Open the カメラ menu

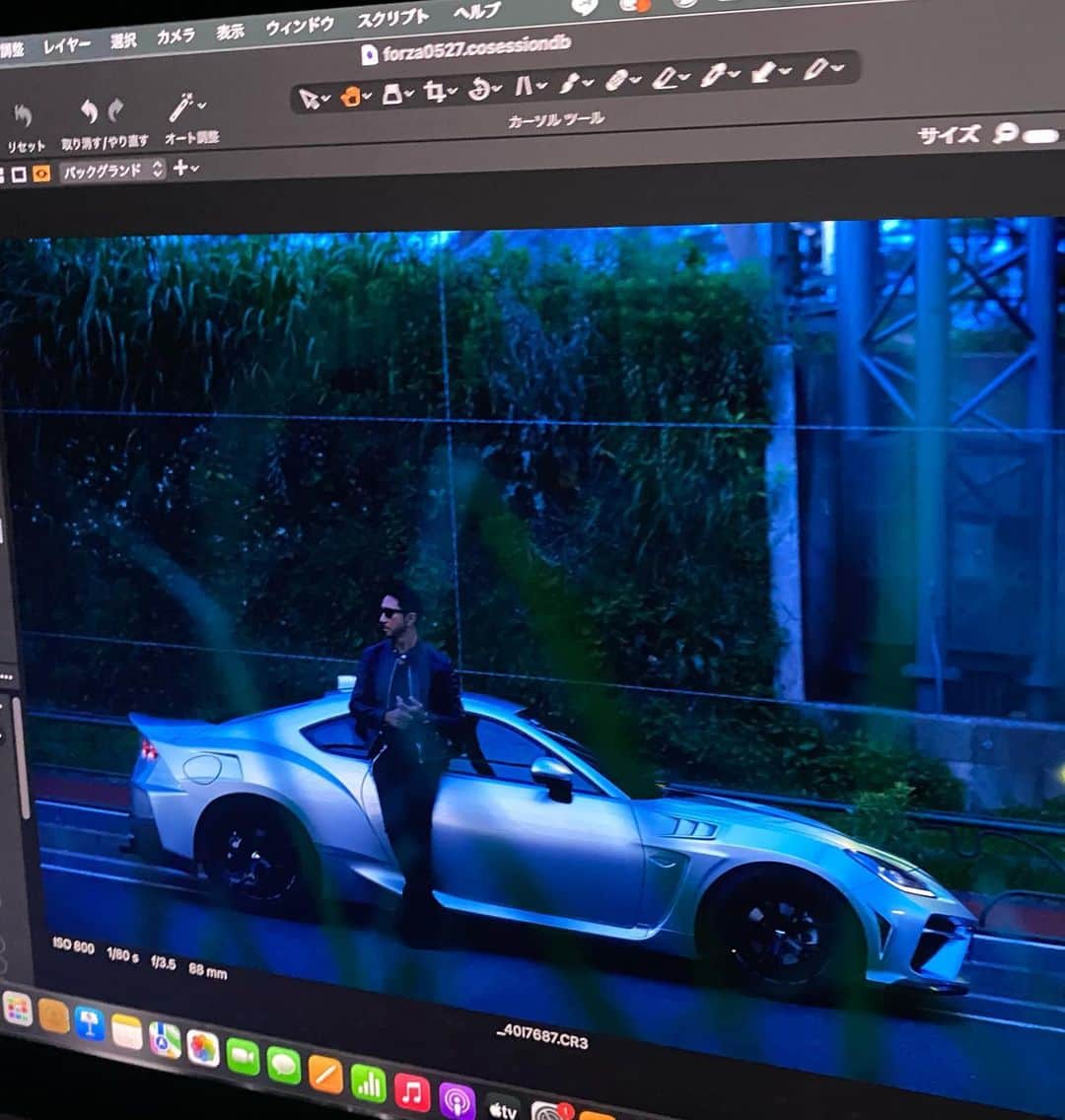(x=176, y=36)
